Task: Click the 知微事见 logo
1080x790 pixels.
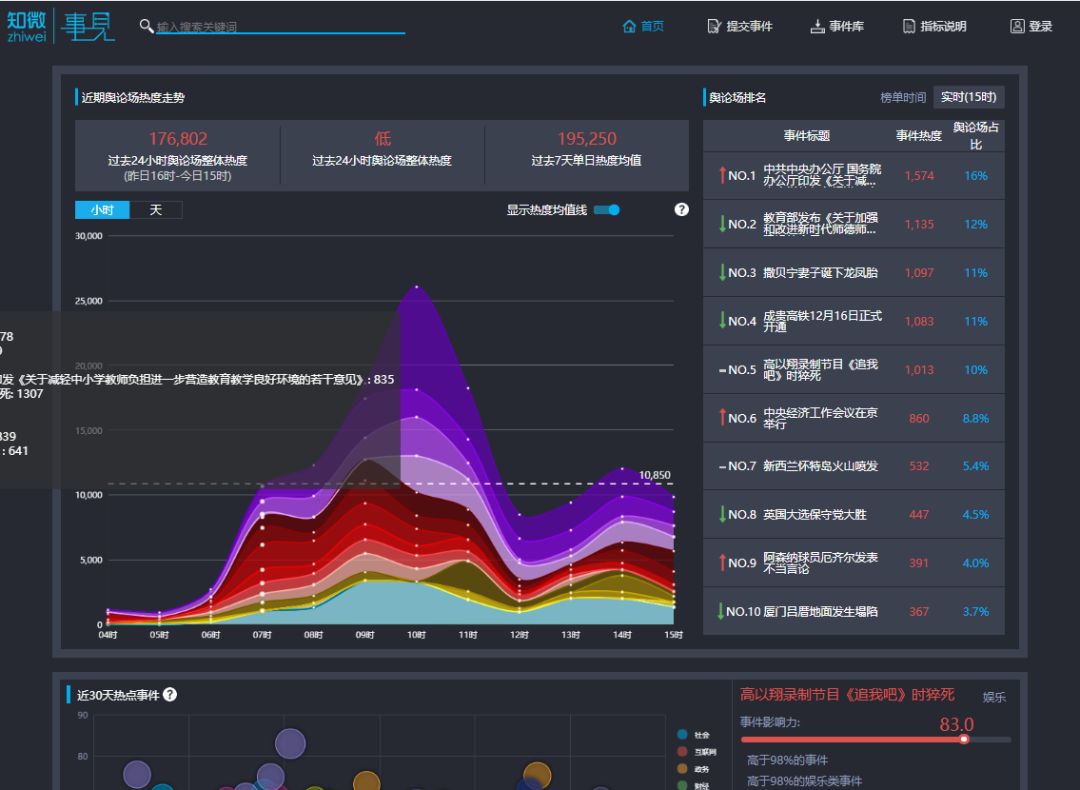Action: 60,24
